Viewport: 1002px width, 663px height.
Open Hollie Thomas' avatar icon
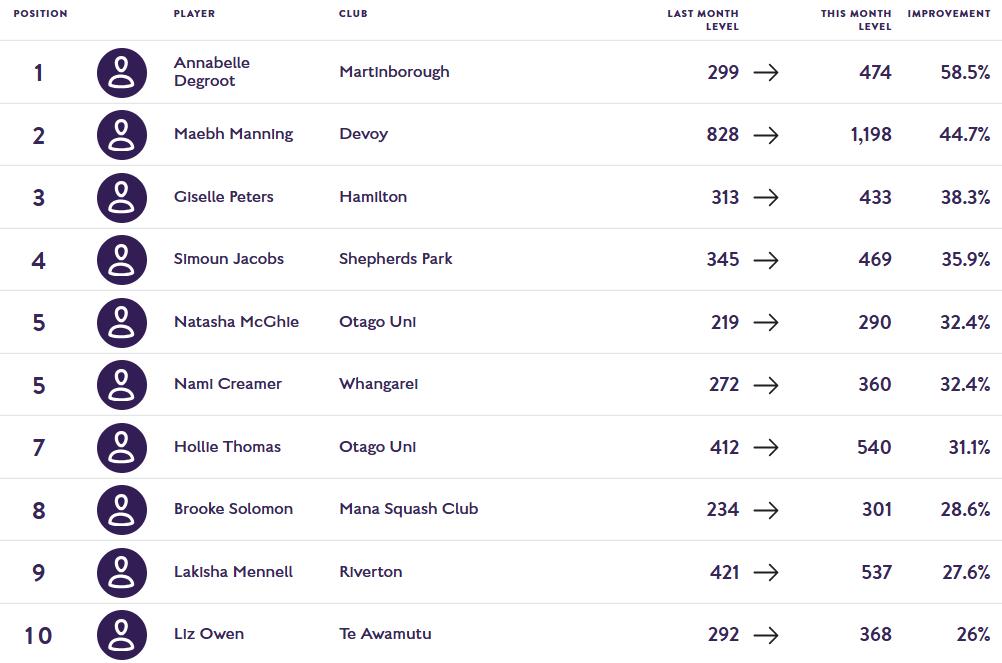122,447
